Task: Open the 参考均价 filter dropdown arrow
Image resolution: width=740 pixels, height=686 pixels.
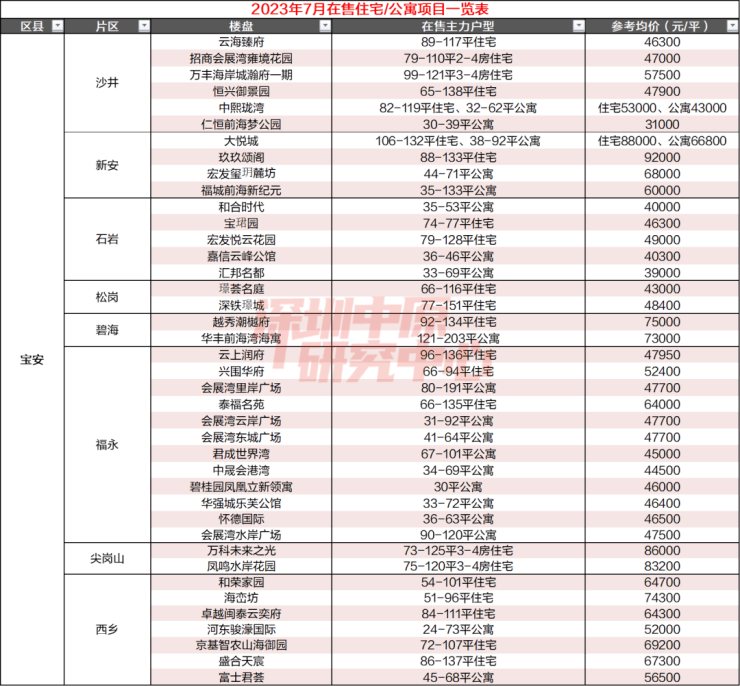Action: [733, 26]
